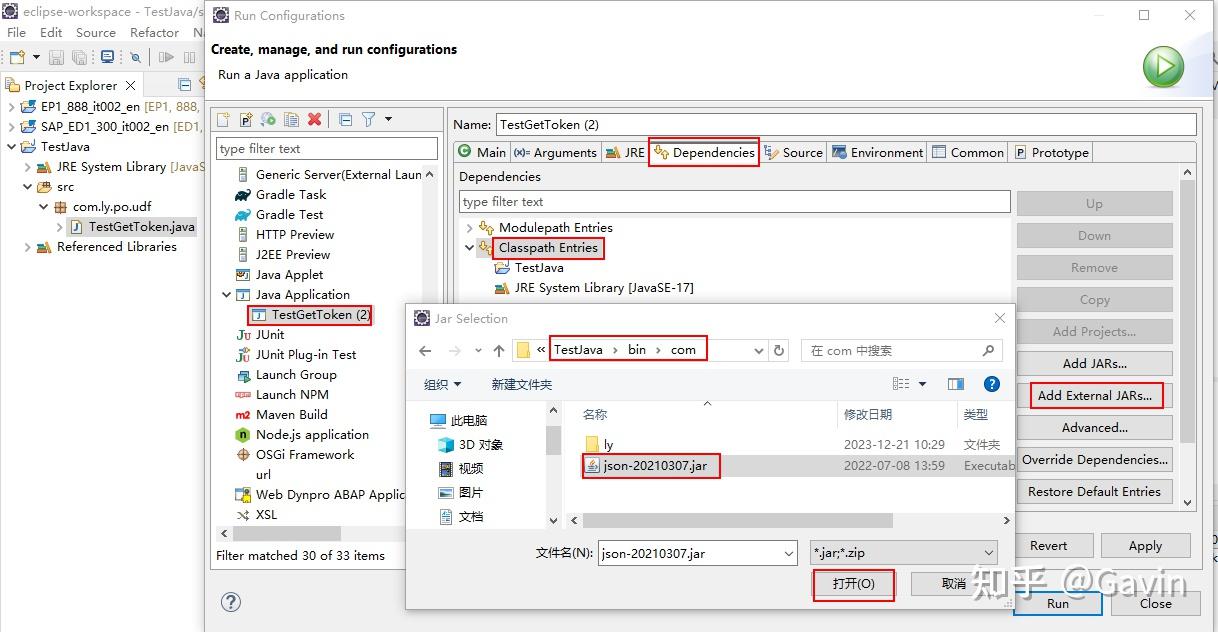Expand the Modulepath Entries tree node

pos(469,227)
